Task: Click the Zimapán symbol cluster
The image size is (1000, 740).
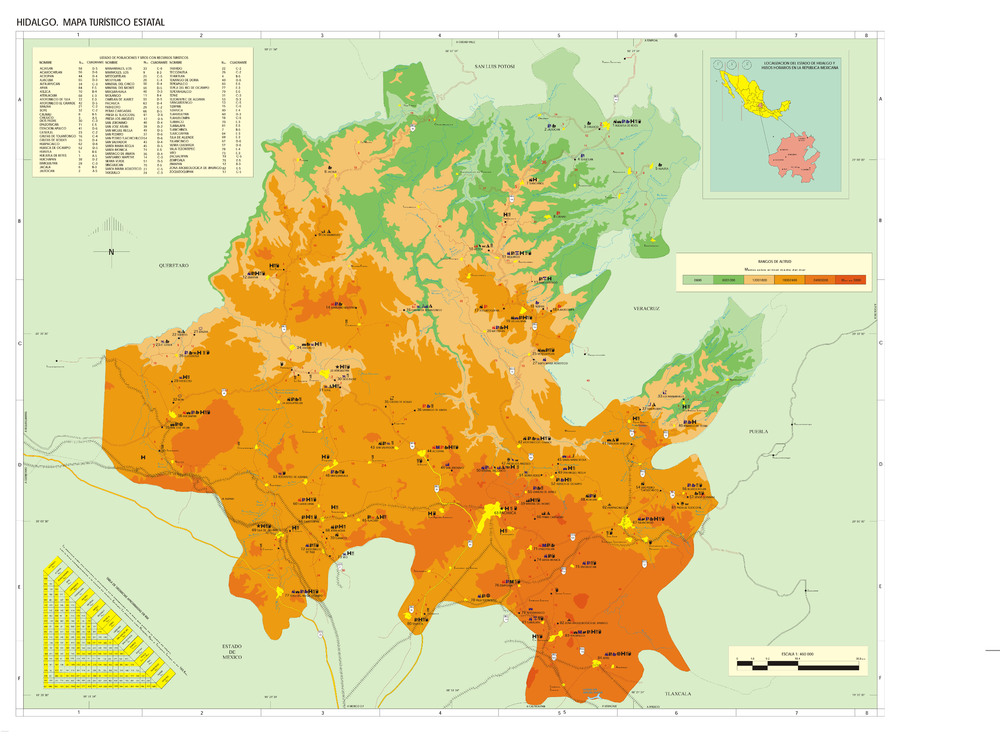Action: (x=256, y=273)
